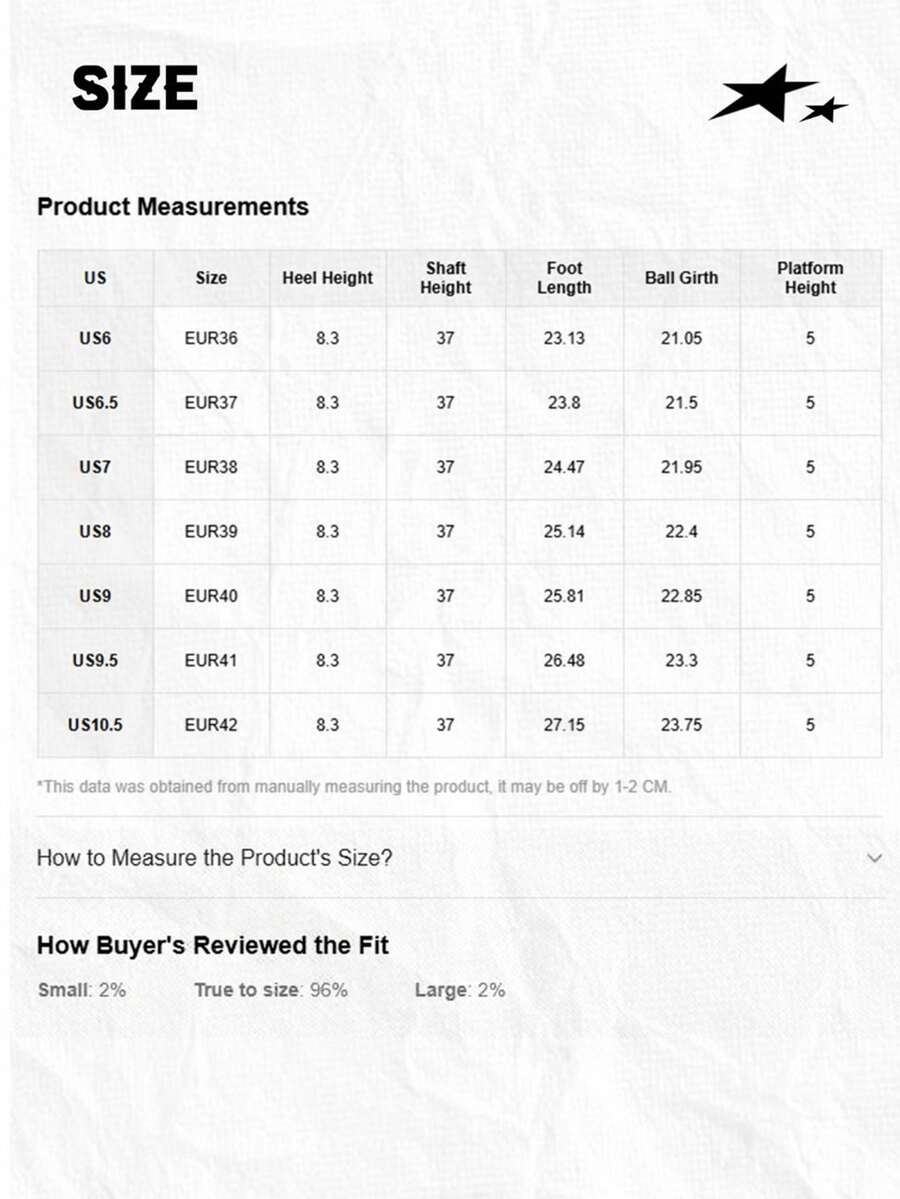Click the "True to size: 96%" fit label

tap(271, 990)
